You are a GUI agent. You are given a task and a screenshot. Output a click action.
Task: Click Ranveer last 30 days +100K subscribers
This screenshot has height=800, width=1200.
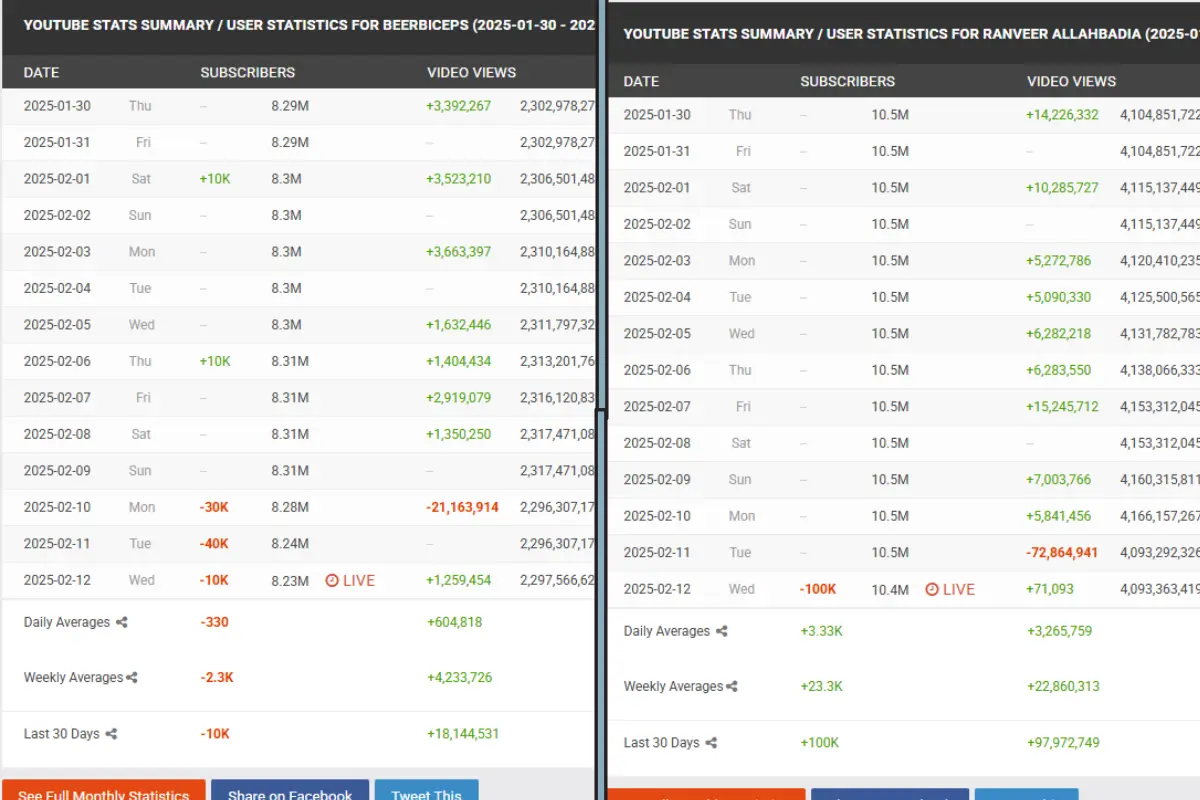point(819,743)
